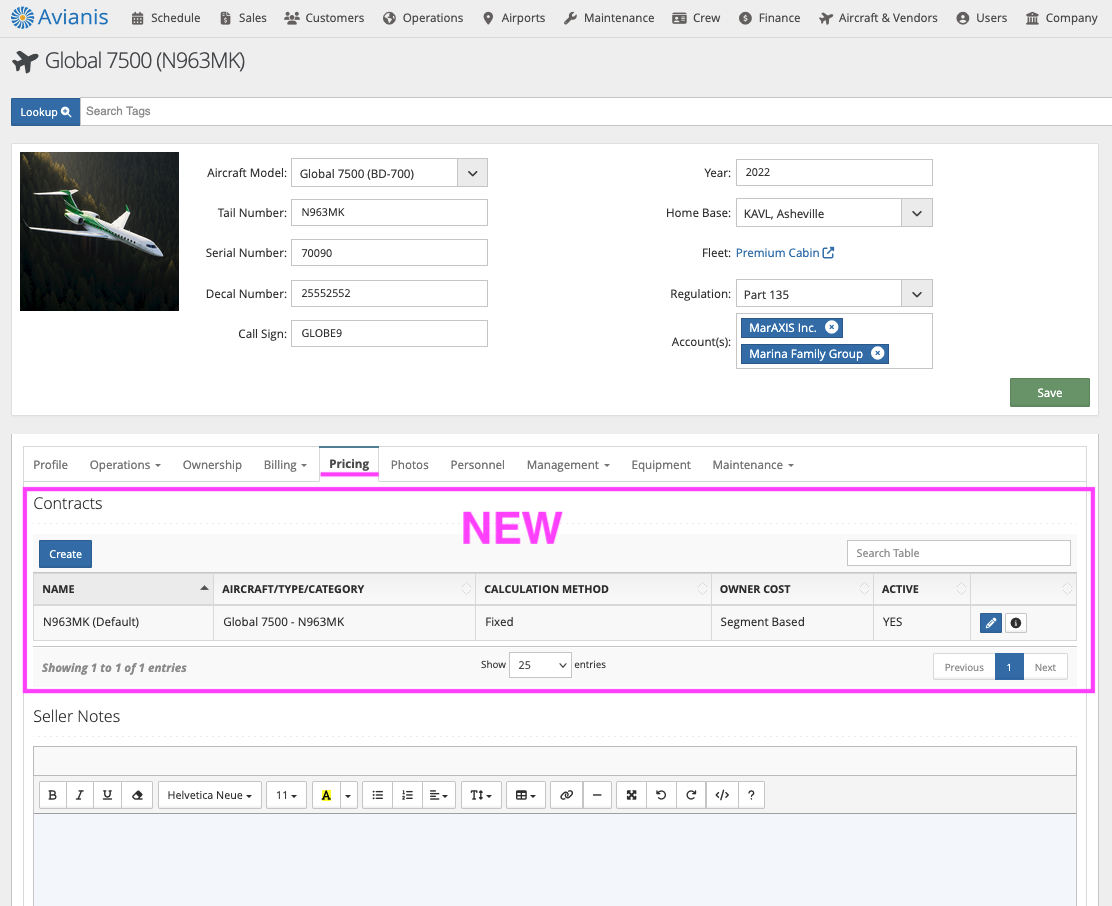1112x906 pixels.
Task: Remove the Marina Family Group account tag
Action: [x=878, y=354]
